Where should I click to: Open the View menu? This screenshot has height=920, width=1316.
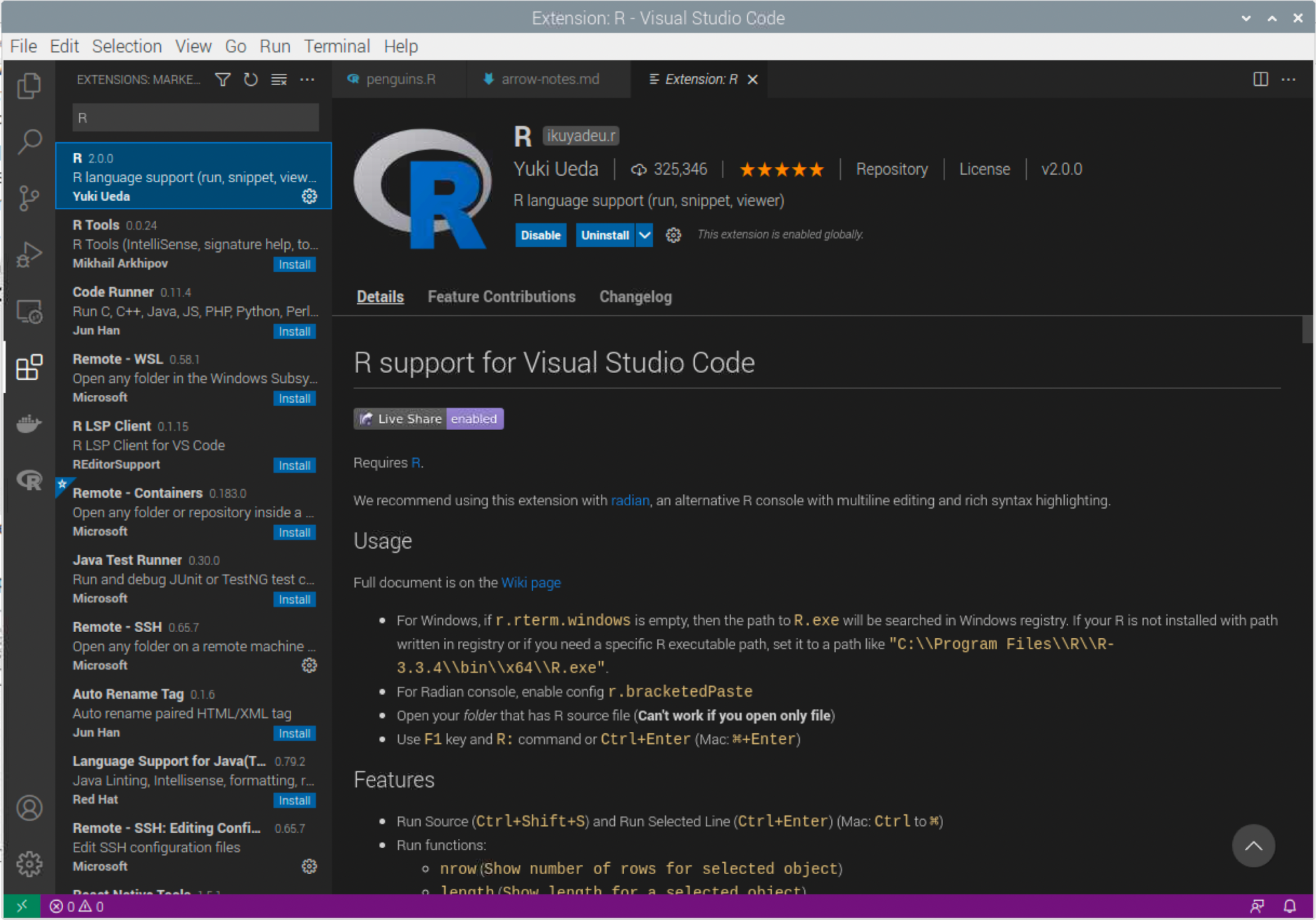[x=193, y=47]
